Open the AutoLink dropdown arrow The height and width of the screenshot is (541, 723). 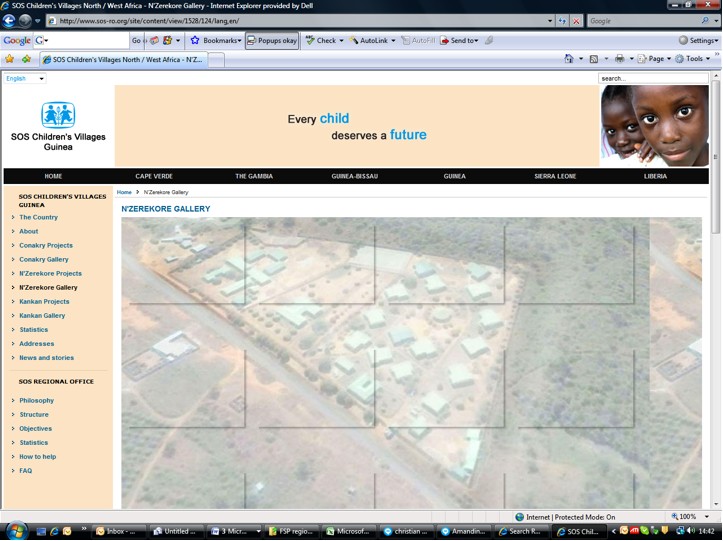click(x=393, y=41)
